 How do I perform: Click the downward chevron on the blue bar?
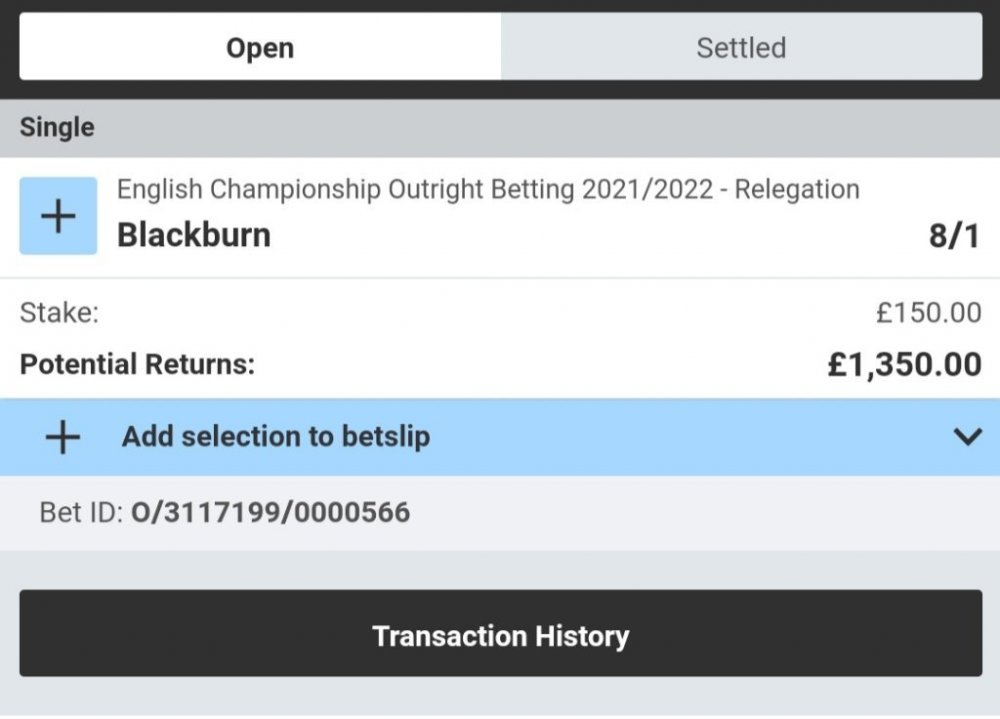pos(965,437)
